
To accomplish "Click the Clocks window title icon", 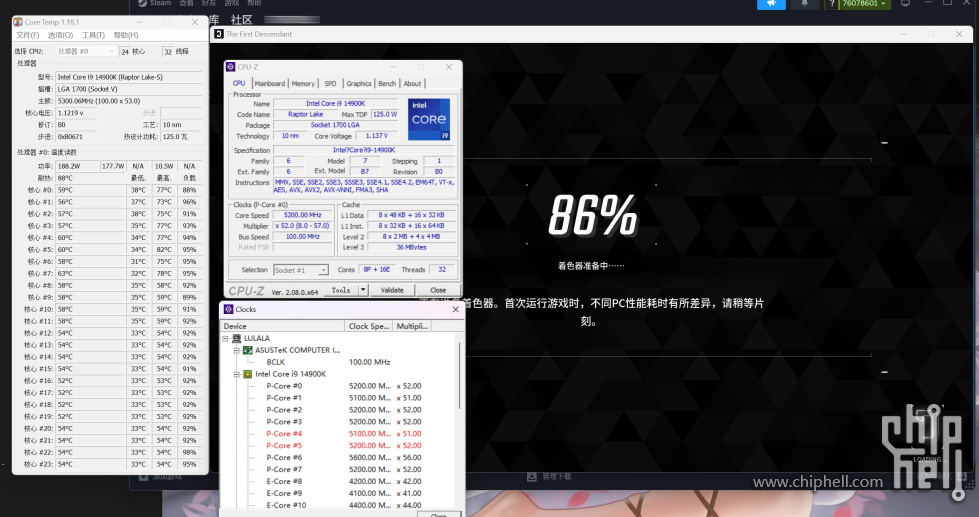I will click(229, 309).
